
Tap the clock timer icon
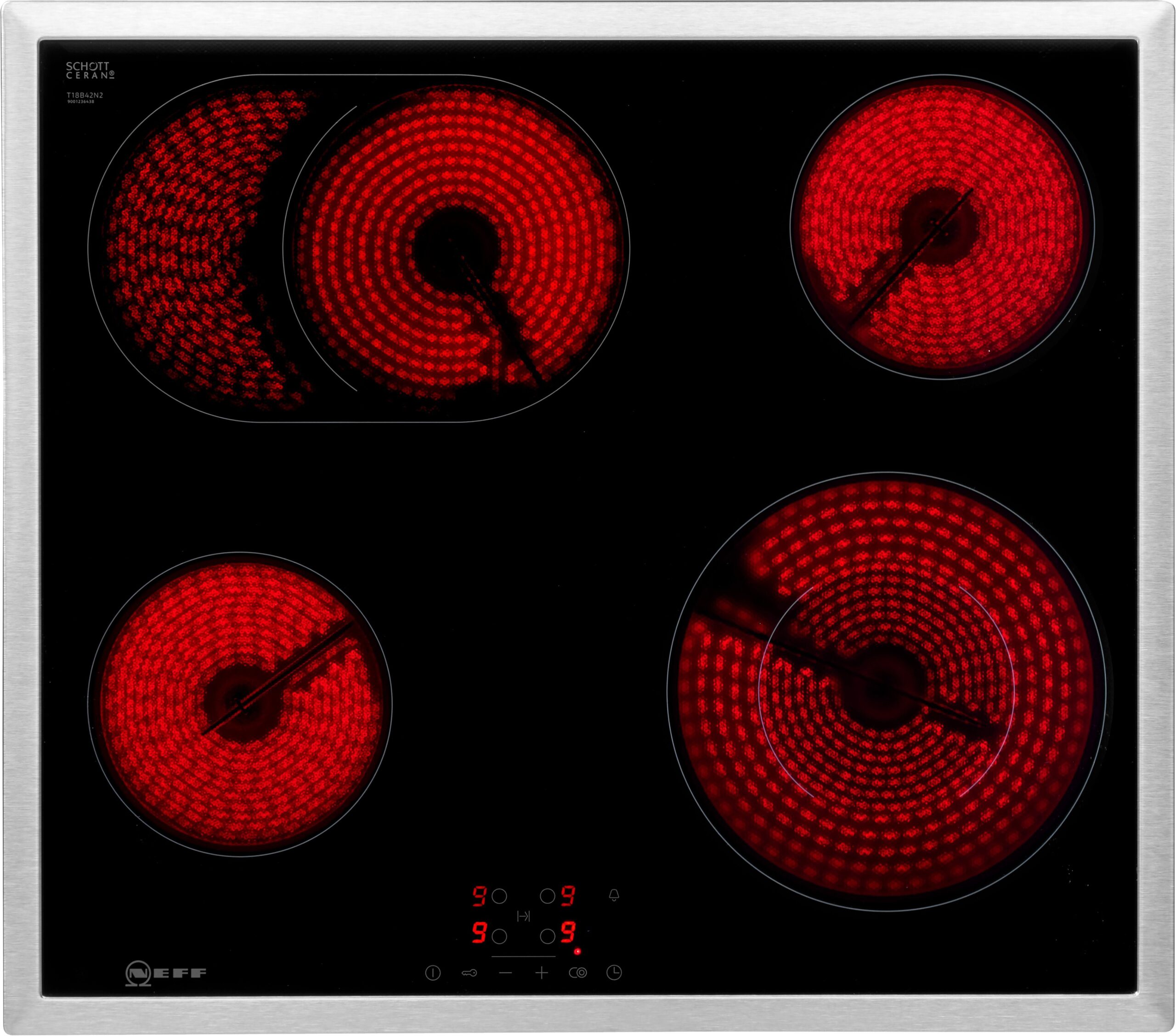click(614, 973)
